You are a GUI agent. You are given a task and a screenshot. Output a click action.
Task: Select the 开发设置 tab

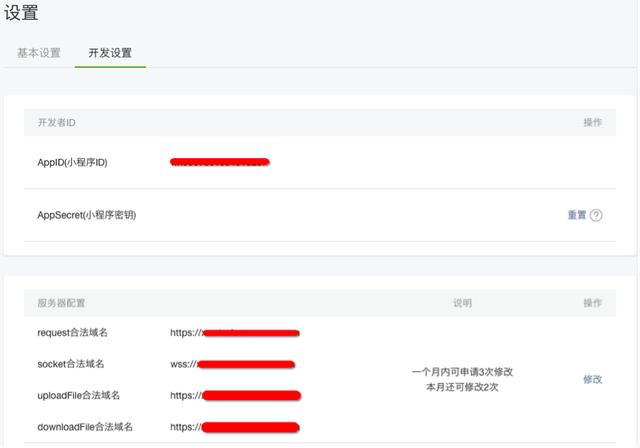coord(110,53)
